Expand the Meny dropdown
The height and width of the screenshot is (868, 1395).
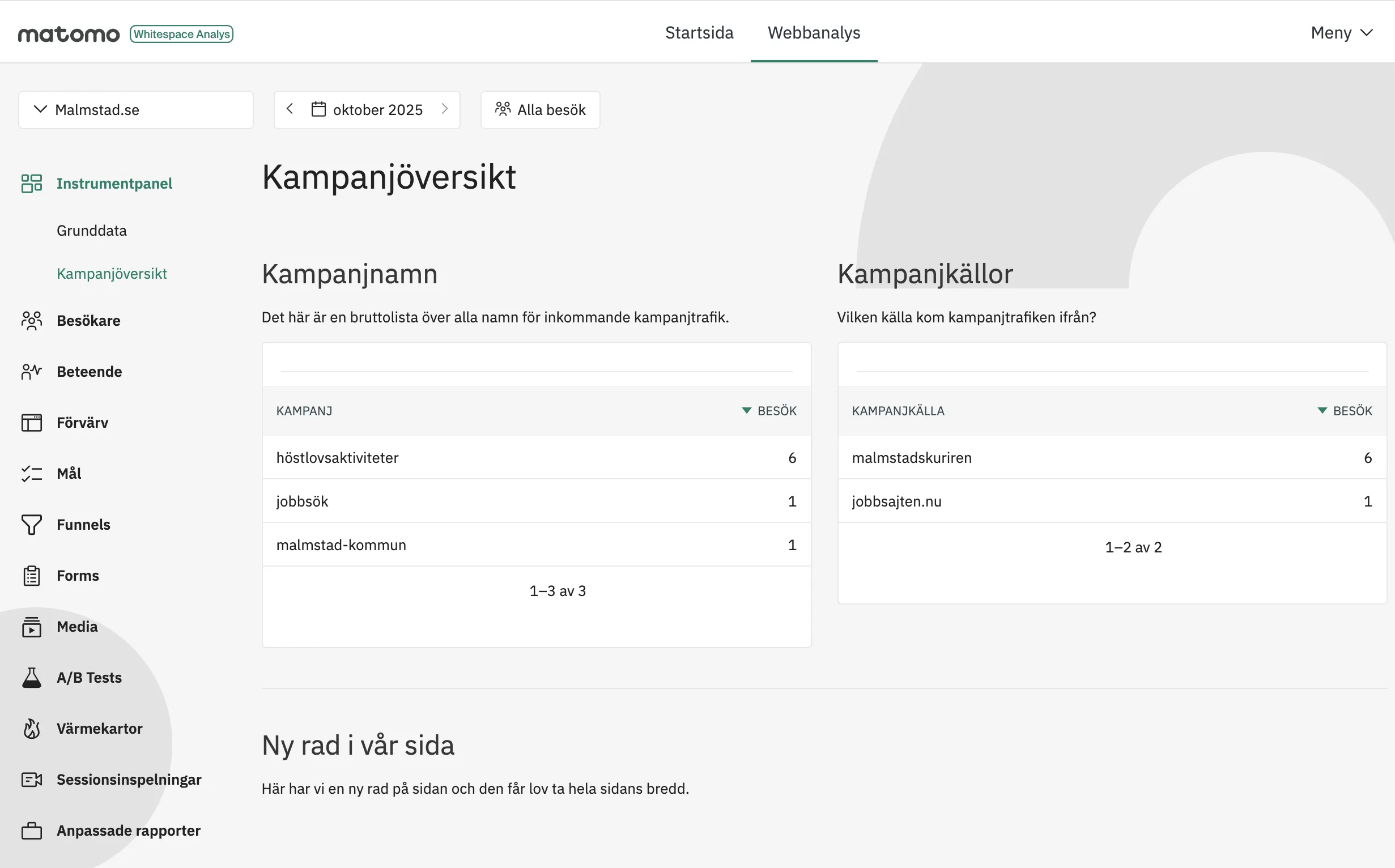1342,33
